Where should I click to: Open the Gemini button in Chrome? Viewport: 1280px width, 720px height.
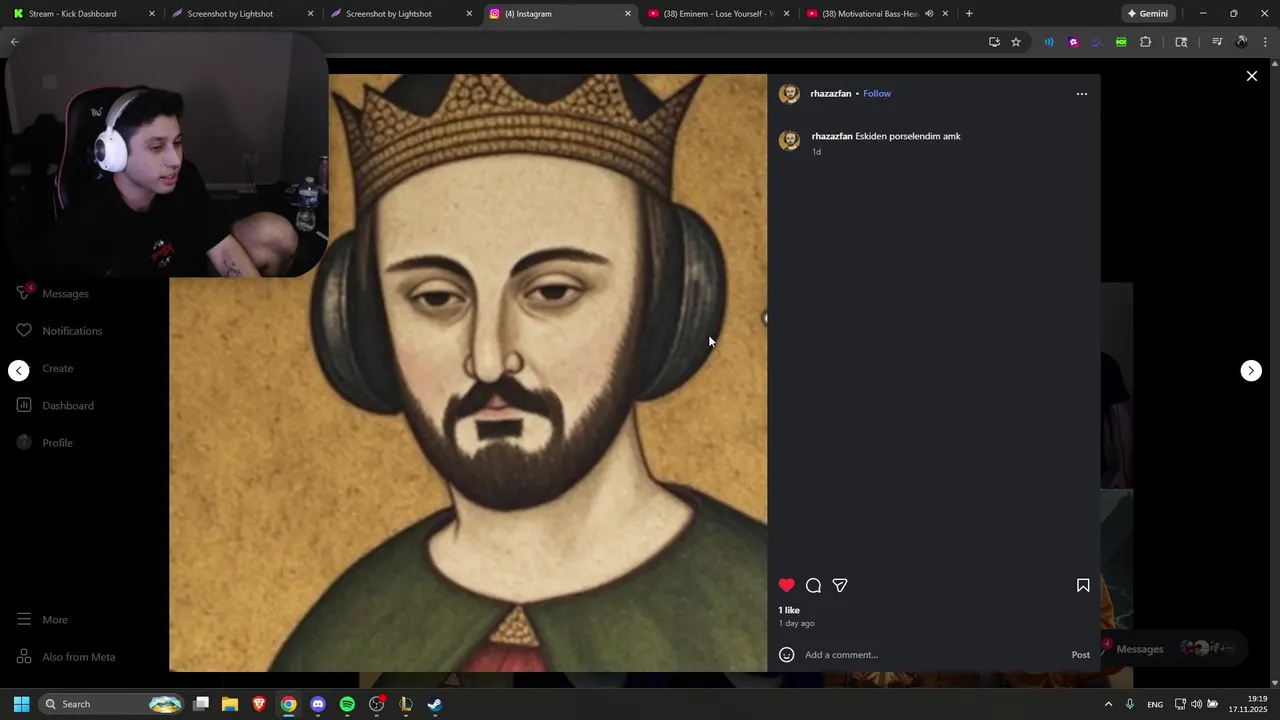coord(1148,14)
